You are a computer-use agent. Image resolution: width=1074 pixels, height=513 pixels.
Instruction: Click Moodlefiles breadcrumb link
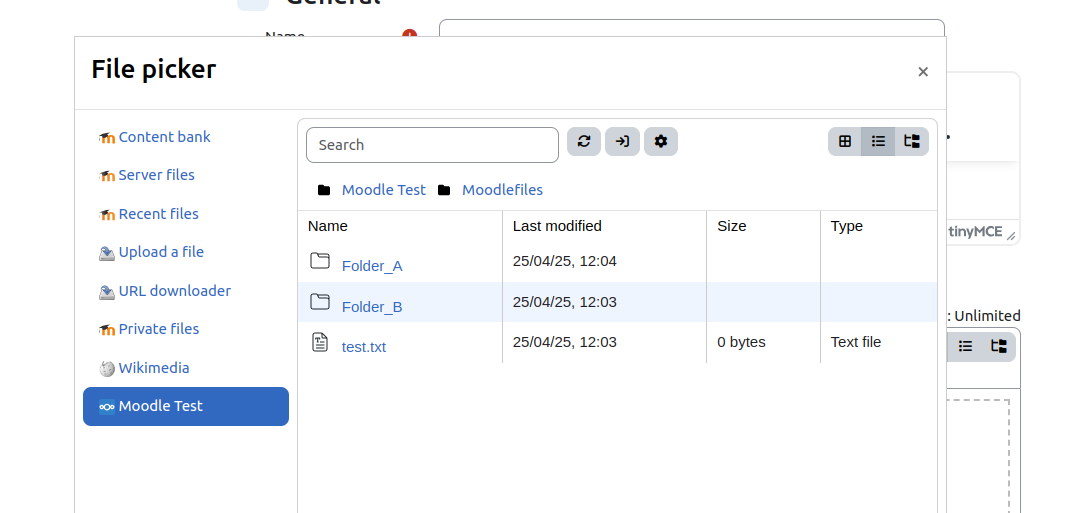502,190
